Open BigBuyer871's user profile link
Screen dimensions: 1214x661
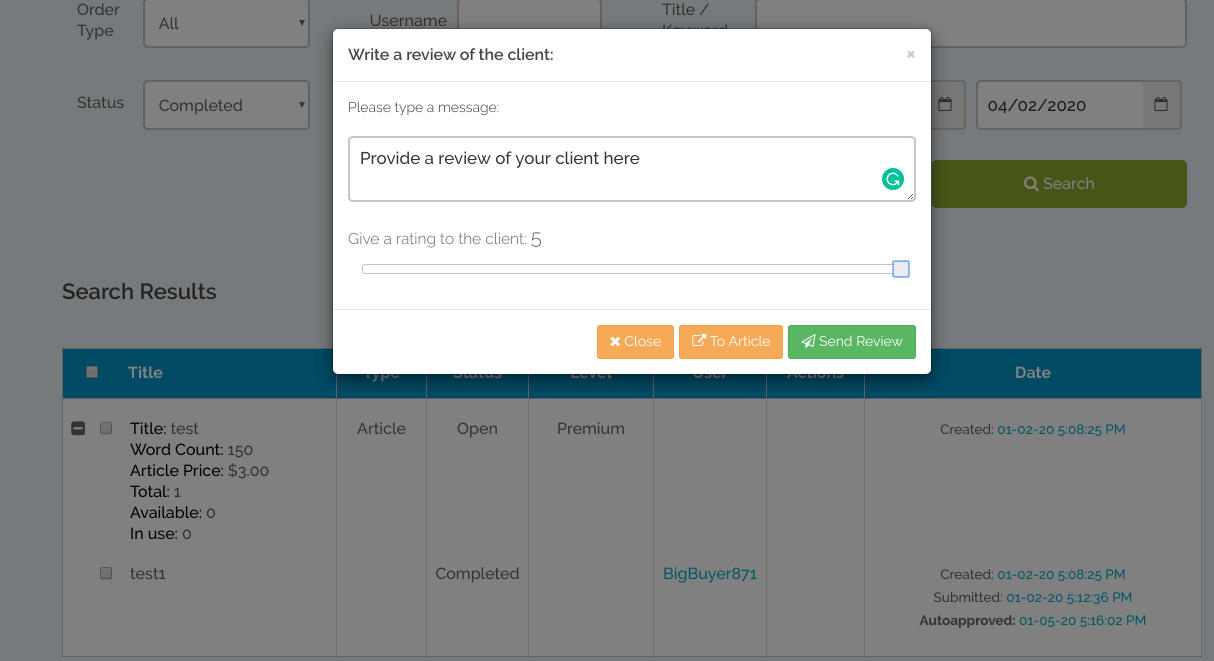click(x=709, y=573)
